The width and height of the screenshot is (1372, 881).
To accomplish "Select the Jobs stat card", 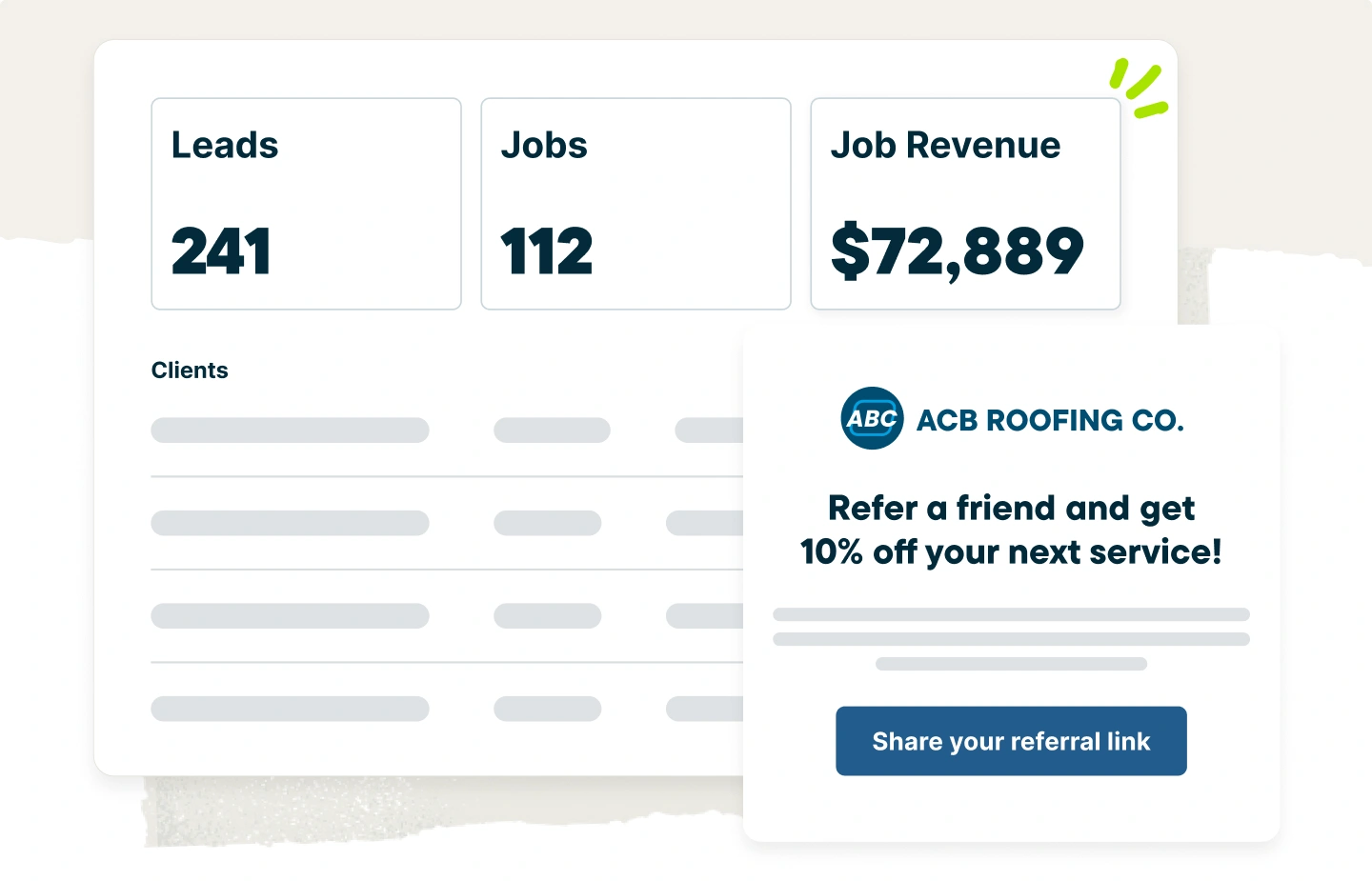I will [636, 203].
